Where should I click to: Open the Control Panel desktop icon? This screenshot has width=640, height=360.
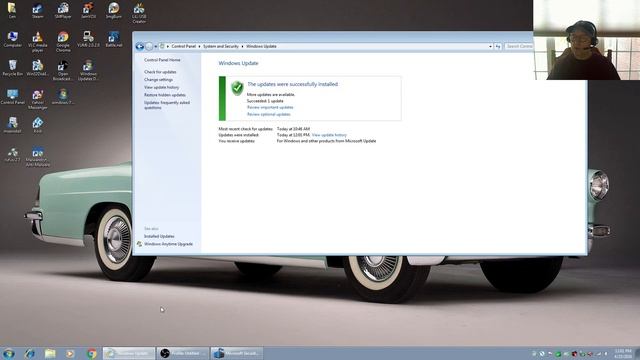coord(12,97)
